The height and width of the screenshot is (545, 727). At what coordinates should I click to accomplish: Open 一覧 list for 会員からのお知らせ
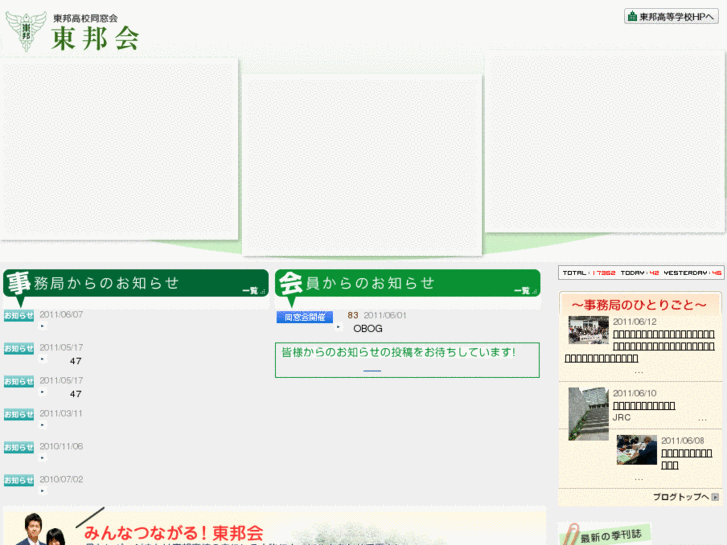point(525,291)
